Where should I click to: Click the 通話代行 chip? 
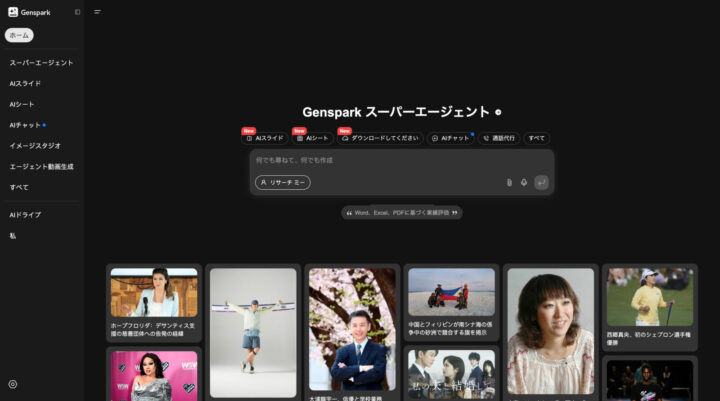[x=499, y=138]
